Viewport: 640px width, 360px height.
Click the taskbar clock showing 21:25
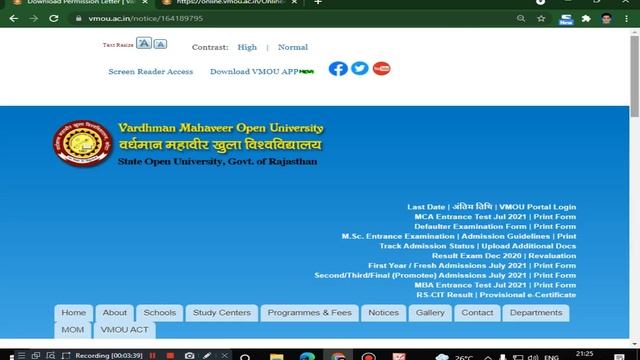[x=584, y=354]
